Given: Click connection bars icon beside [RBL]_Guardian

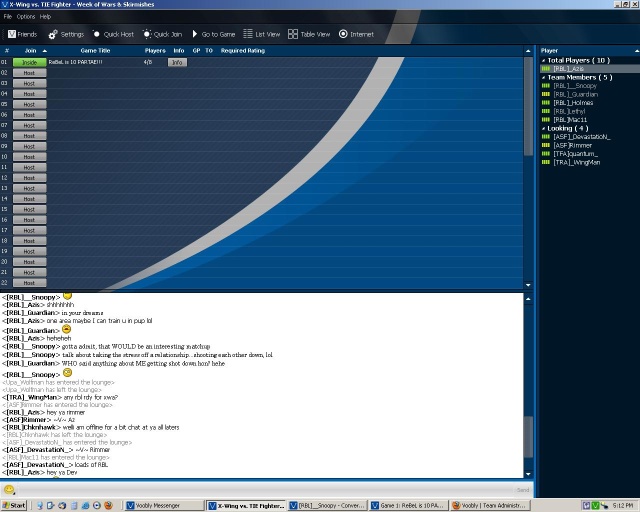Looking at the screenshot, I should 546,94.
